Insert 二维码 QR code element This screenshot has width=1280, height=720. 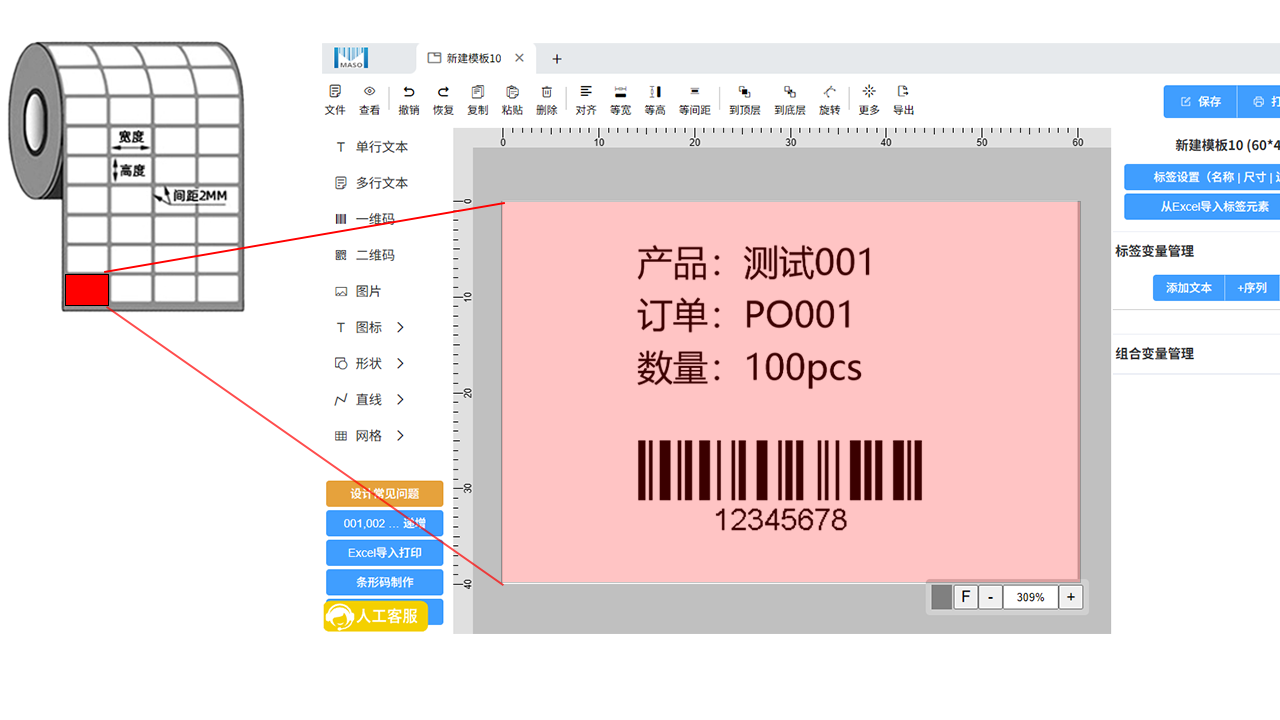(364, 255)
